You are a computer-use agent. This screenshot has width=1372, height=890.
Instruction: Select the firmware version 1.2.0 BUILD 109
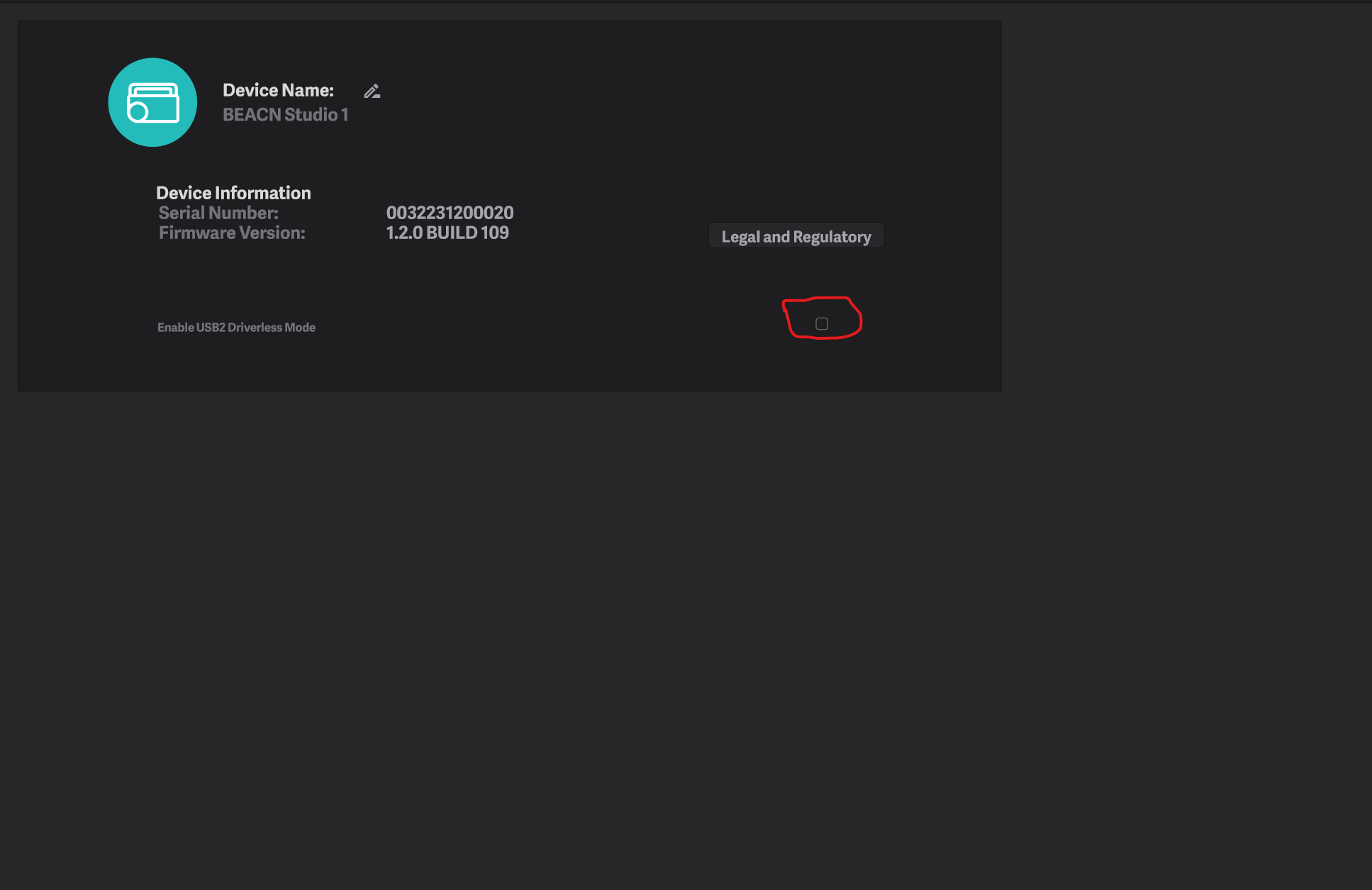pos(447,233)
